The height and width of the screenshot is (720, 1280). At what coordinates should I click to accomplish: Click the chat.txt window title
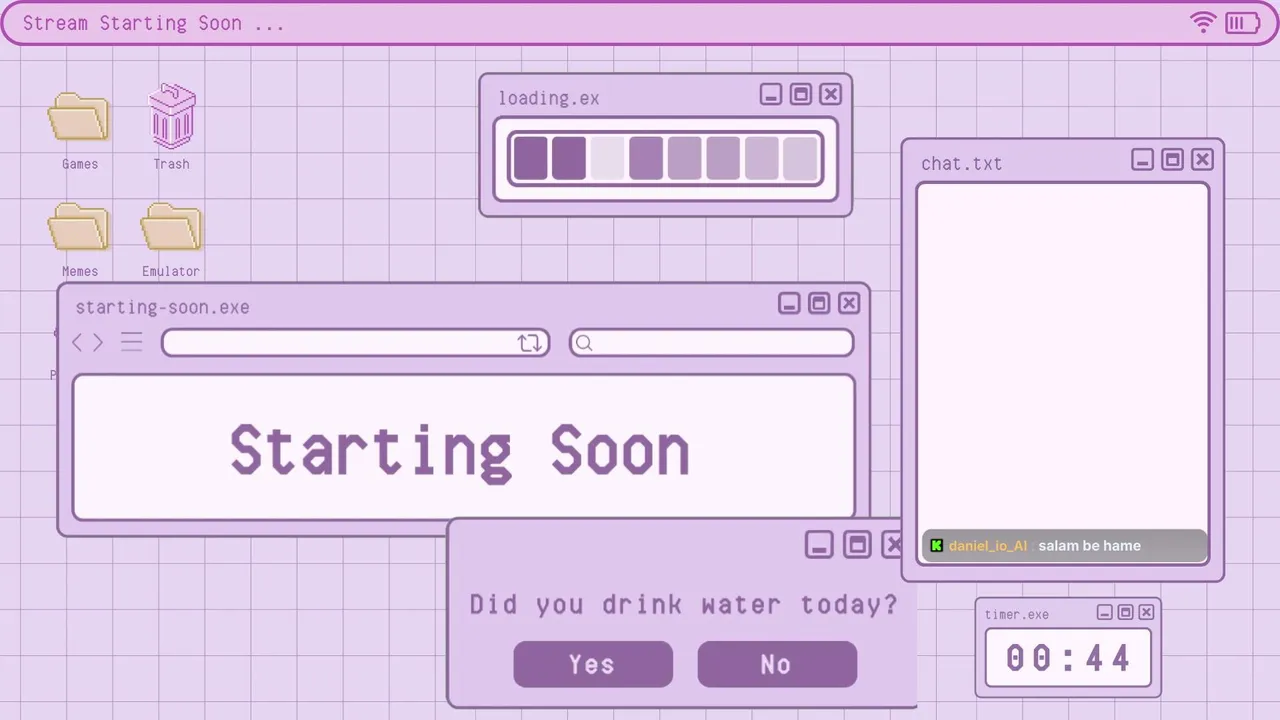(x=961, y=163)
